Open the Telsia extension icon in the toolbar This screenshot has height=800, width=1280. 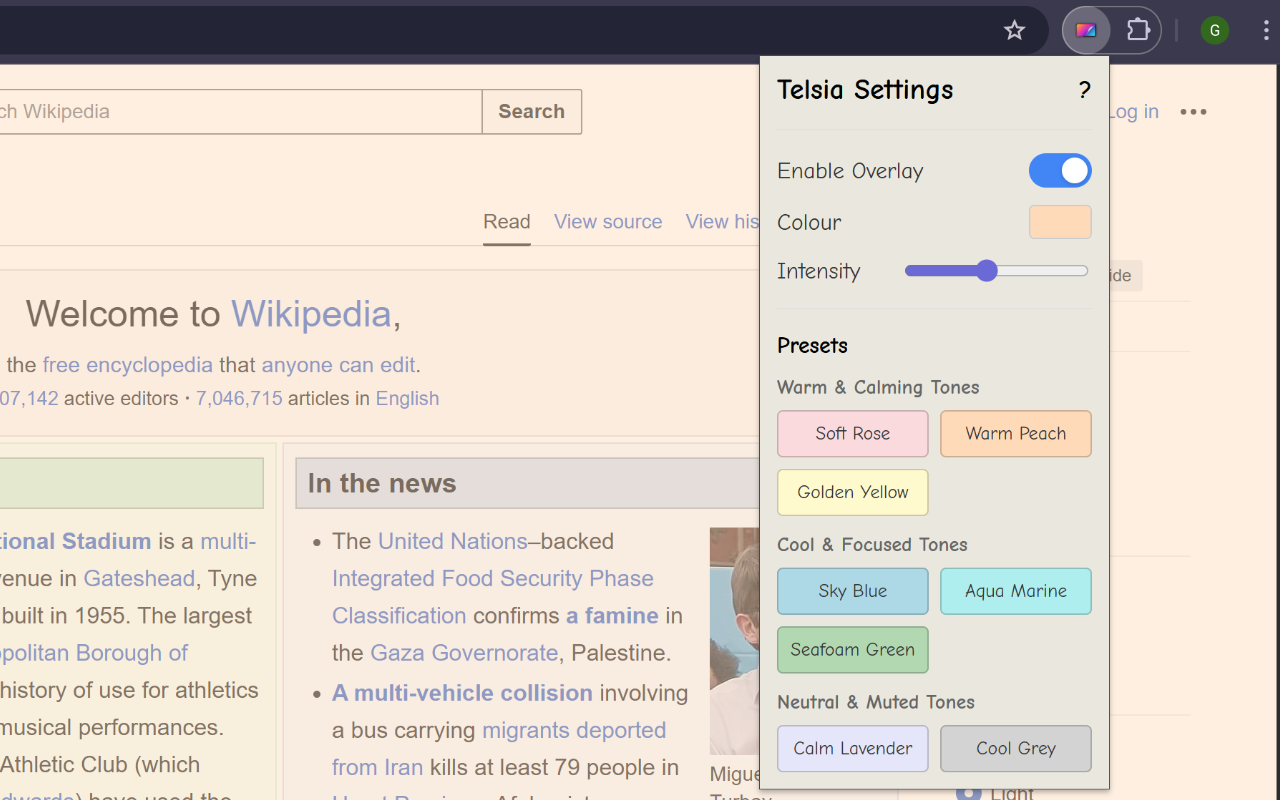(x=1086, y=30)
